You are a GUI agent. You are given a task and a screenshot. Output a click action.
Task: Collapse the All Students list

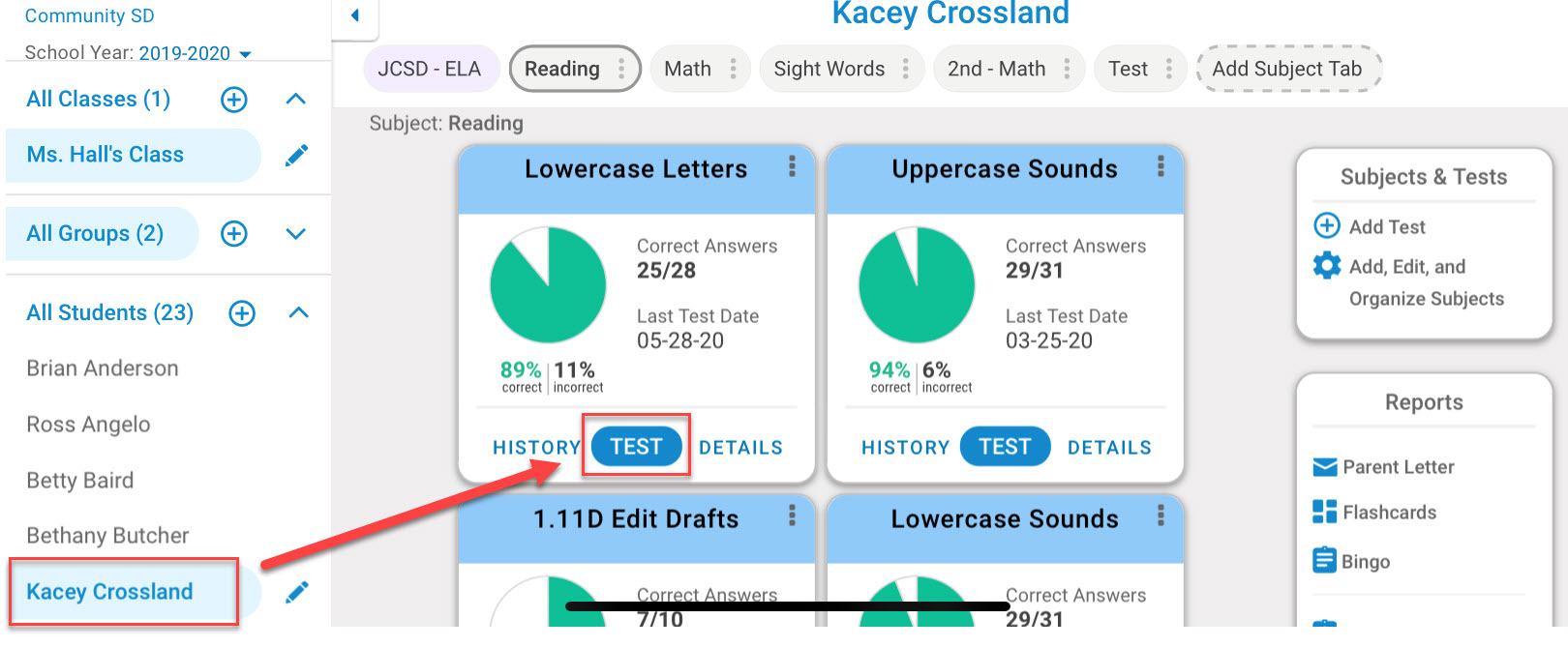[x=299, y=312]
